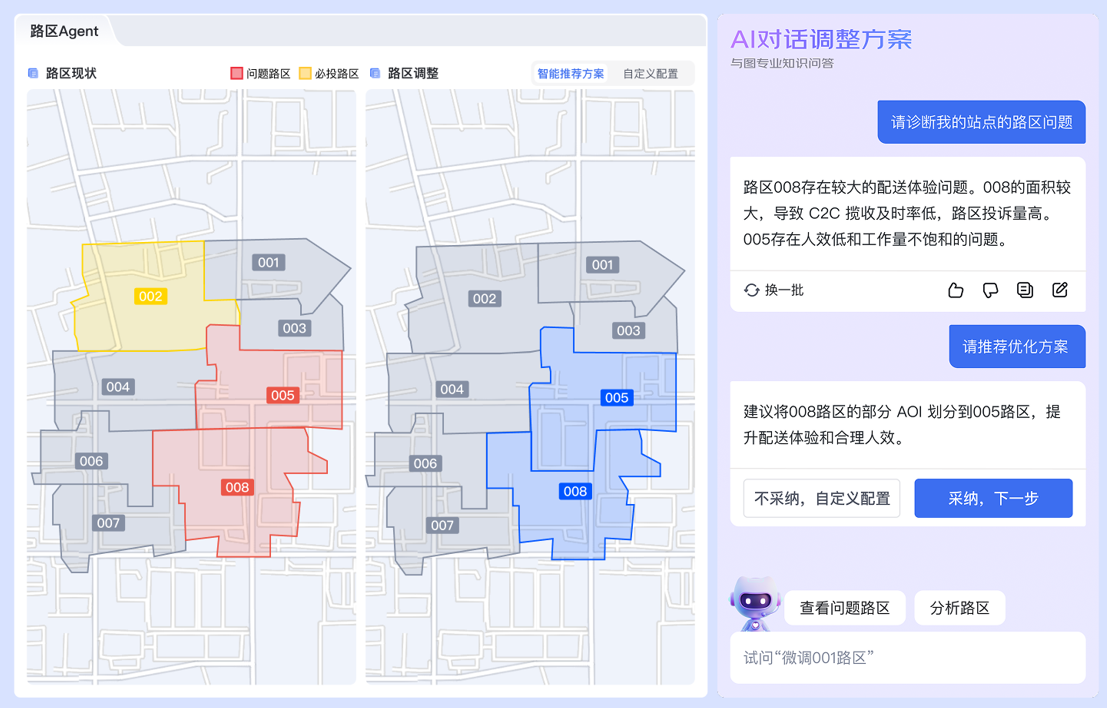Click the thumbs-up icon on diagnosis reply

[x=955, y=290]
